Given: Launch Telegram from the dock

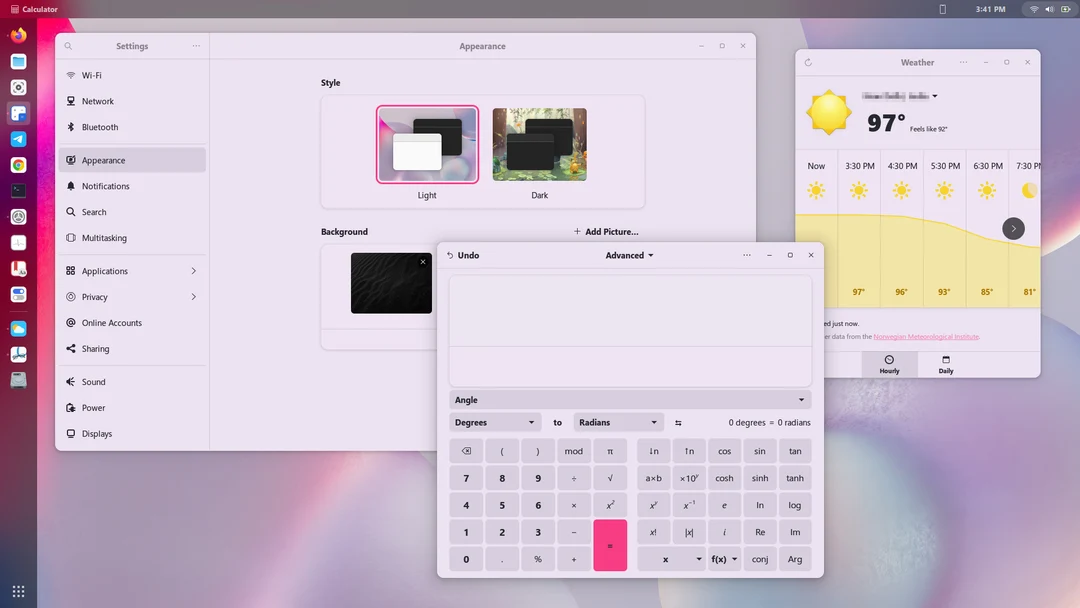Looking at the screenshot, I should pos(18,139).
